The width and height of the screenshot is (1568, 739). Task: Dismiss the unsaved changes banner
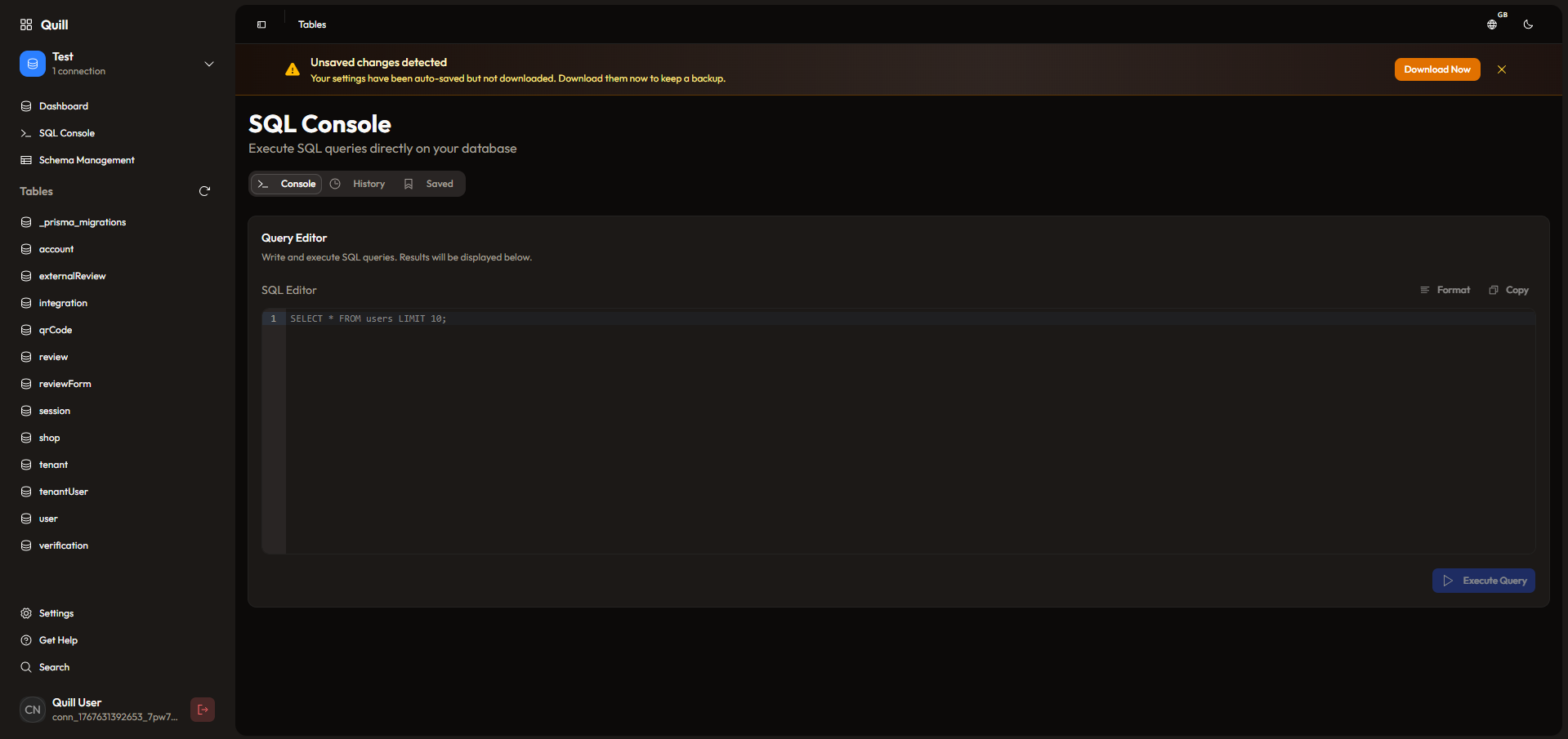pos(1502,69)
